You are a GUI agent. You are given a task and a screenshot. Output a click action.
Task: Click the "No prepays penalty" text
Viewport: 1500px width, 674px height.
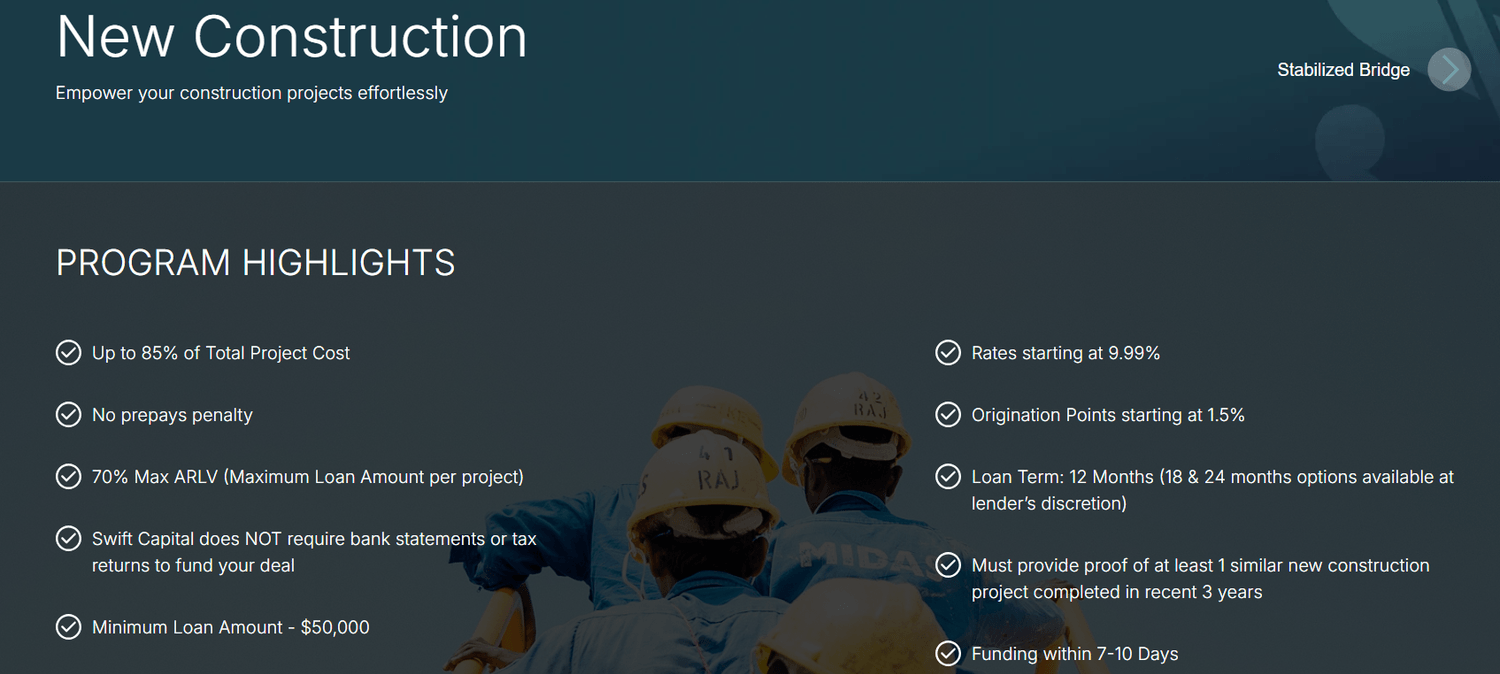pyautogui.click(x=172, y=415)
